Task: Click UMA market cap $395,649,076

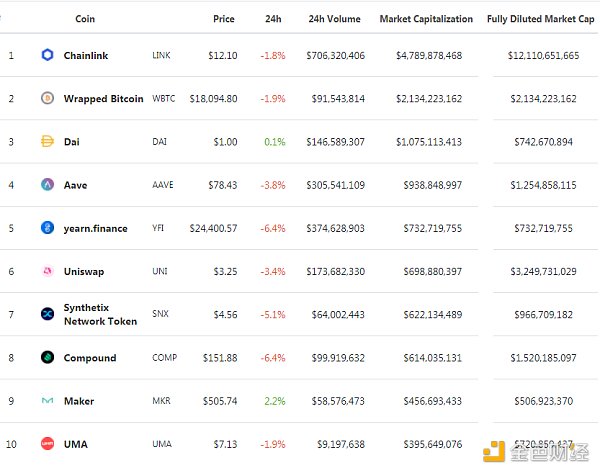Action: pyautogui.click(x=433, y=444)
